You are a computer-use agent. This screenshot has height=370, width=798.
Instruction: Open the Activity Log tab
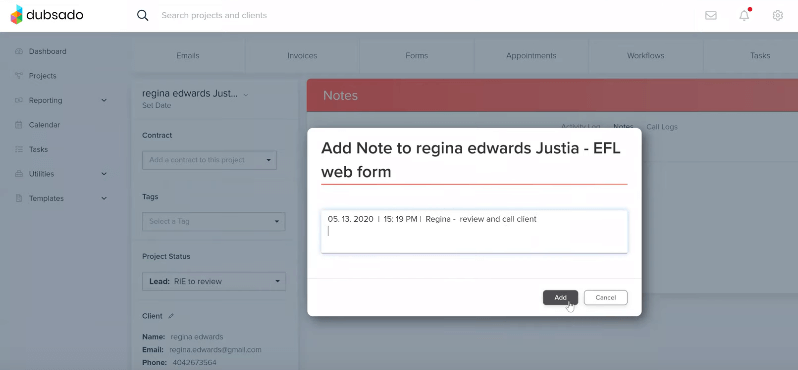pyautogui.click(x=580, y=126)
